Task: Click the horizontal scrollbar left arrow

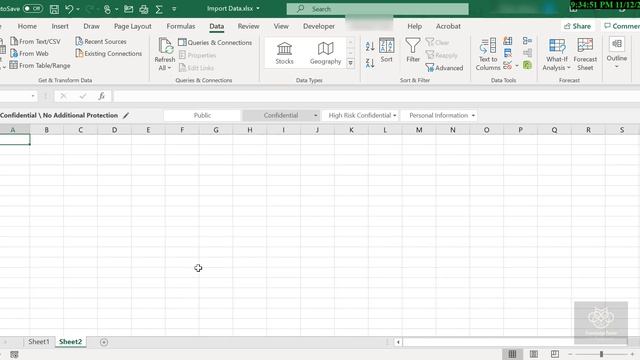Action: pos(398,342)
